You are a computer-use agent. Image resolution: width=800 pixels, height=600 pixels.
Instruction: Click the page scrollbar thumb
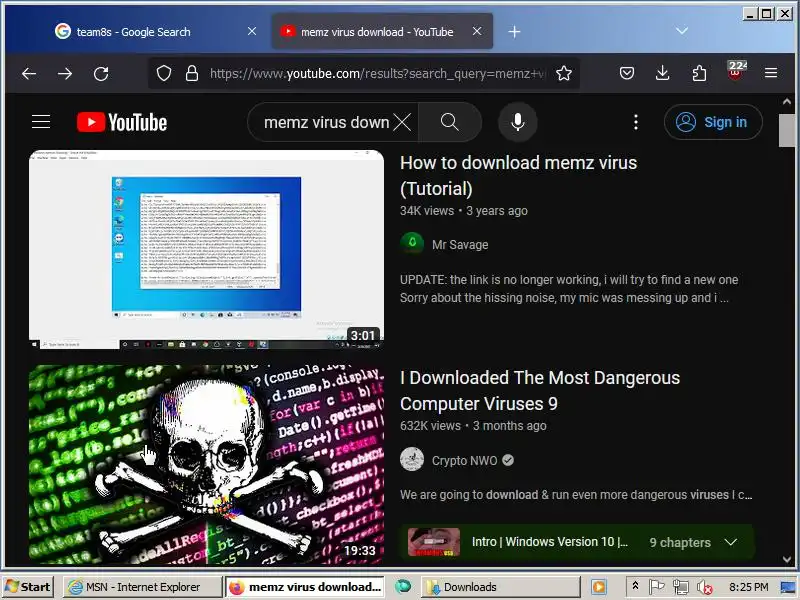786,131
